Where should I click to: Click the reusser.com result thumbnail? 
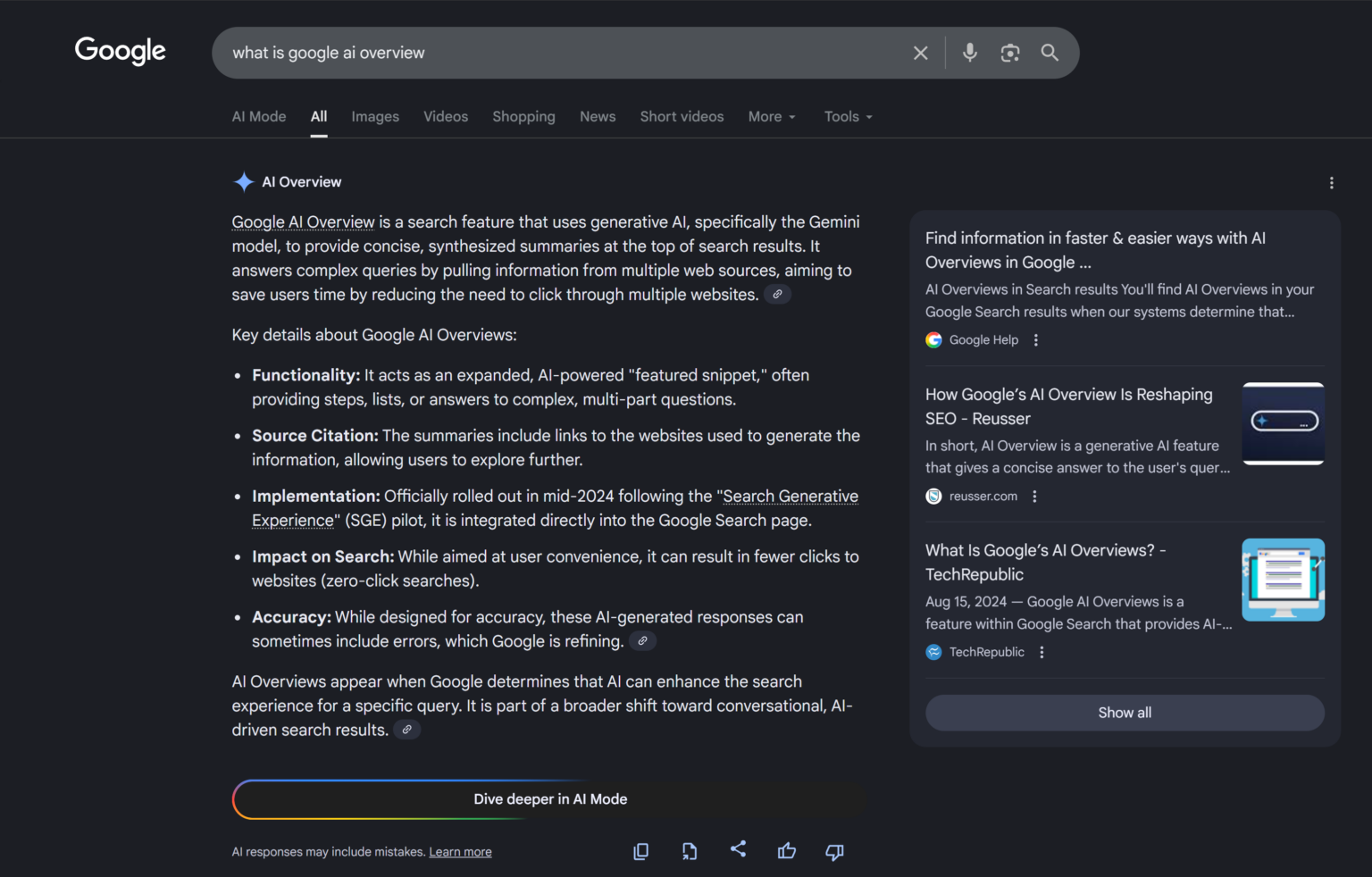click(1283, 423)
